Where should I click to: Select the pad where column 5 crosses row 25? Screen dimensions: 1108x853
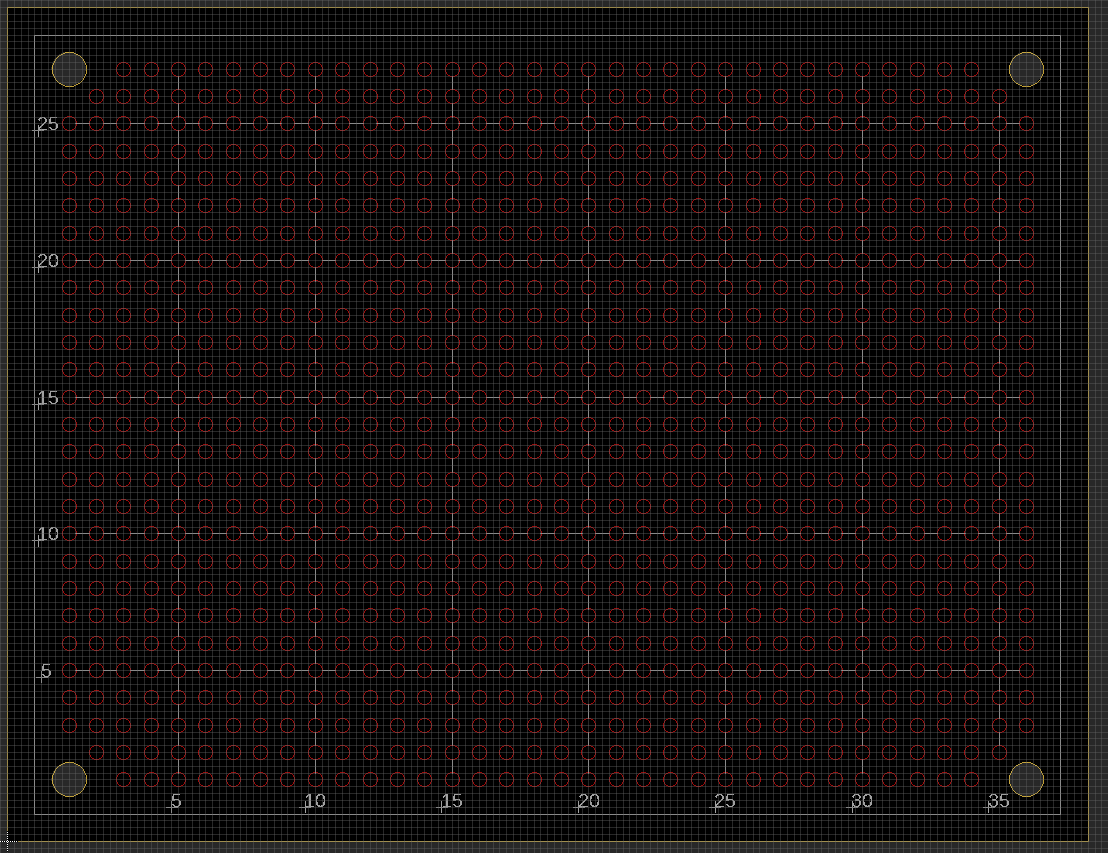tap(178, 124)
